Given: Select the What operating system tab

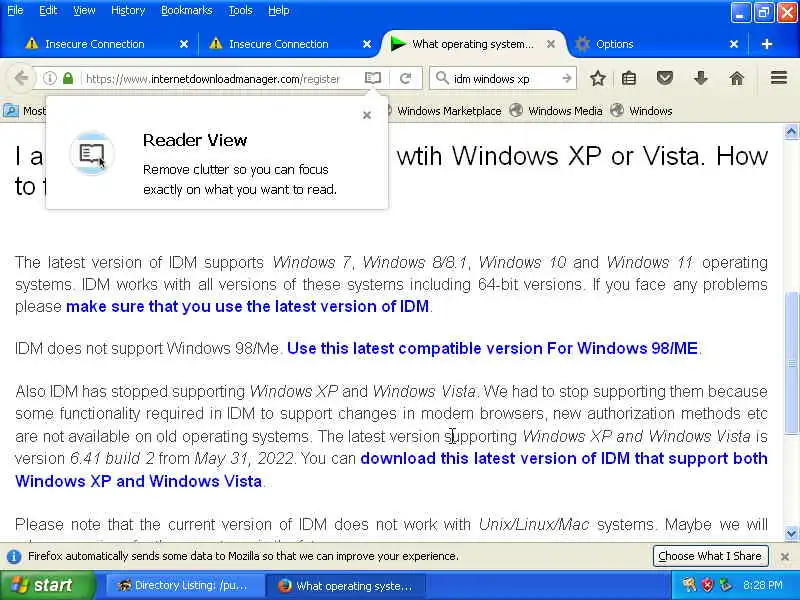Looking at the screenshot, I should click(472, 44).
